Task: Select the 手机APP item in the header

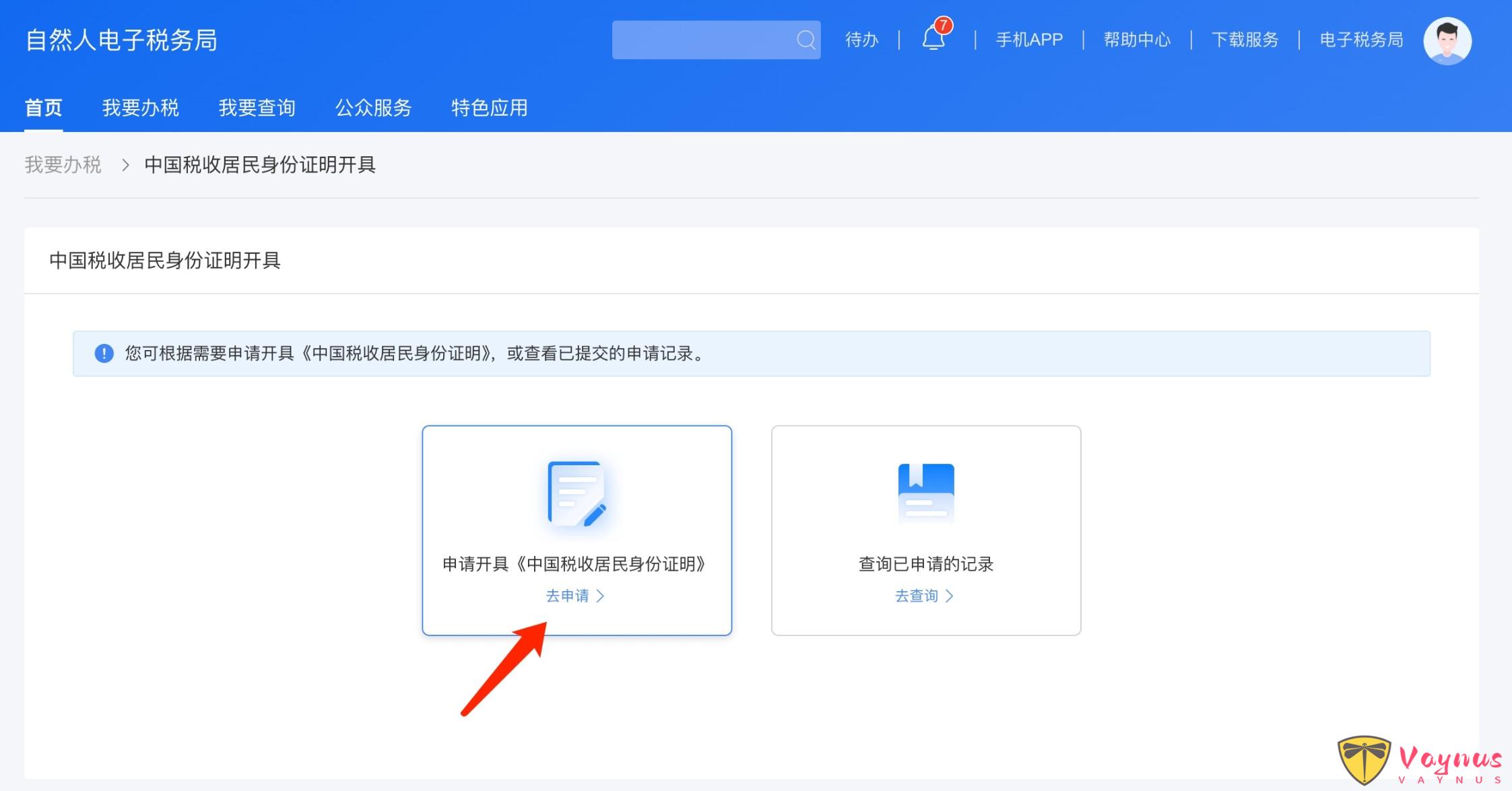Action: [1028, 40]
